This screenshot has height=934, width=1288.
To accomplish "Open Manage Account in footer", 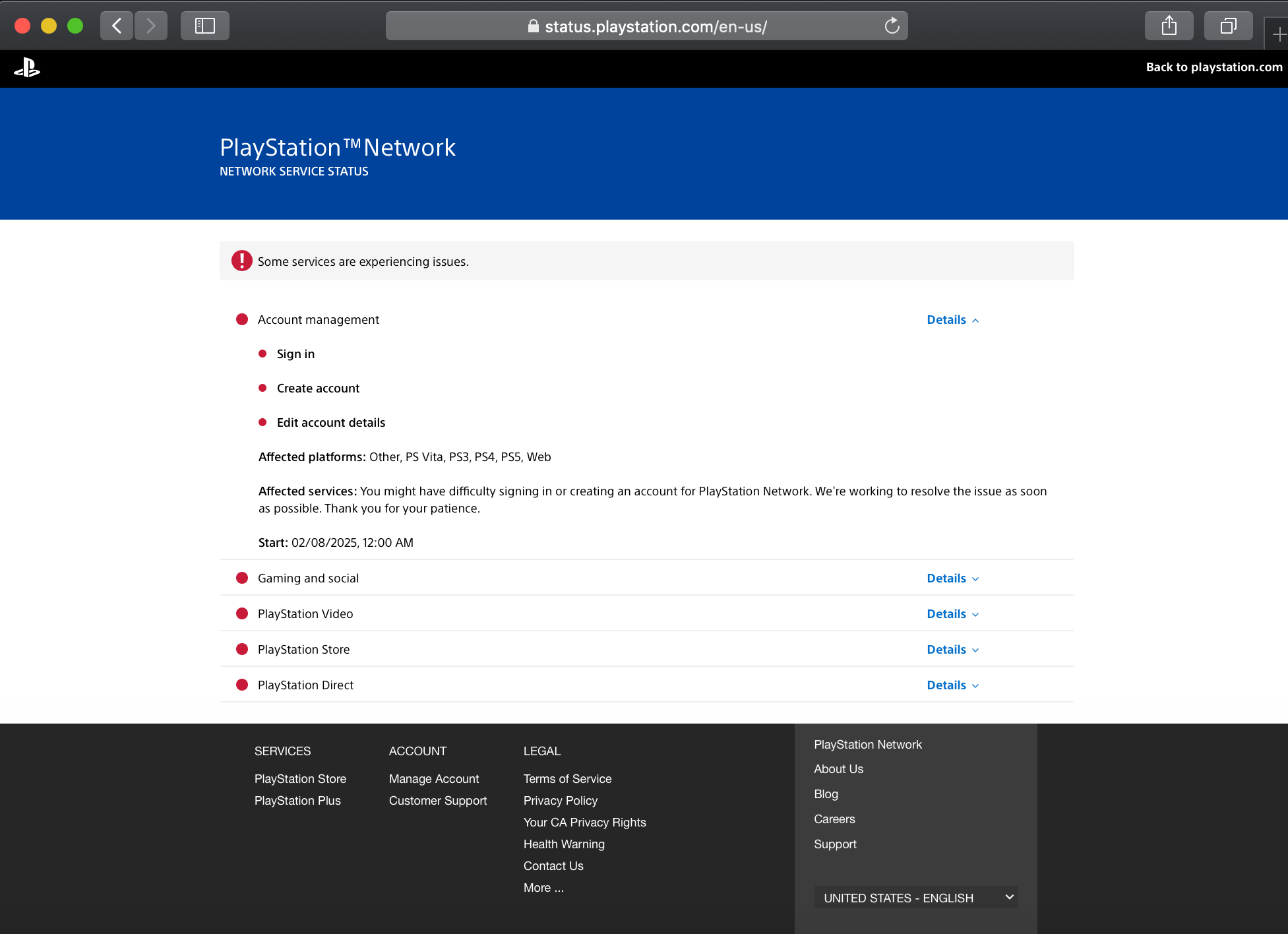I will coord(433,779).
